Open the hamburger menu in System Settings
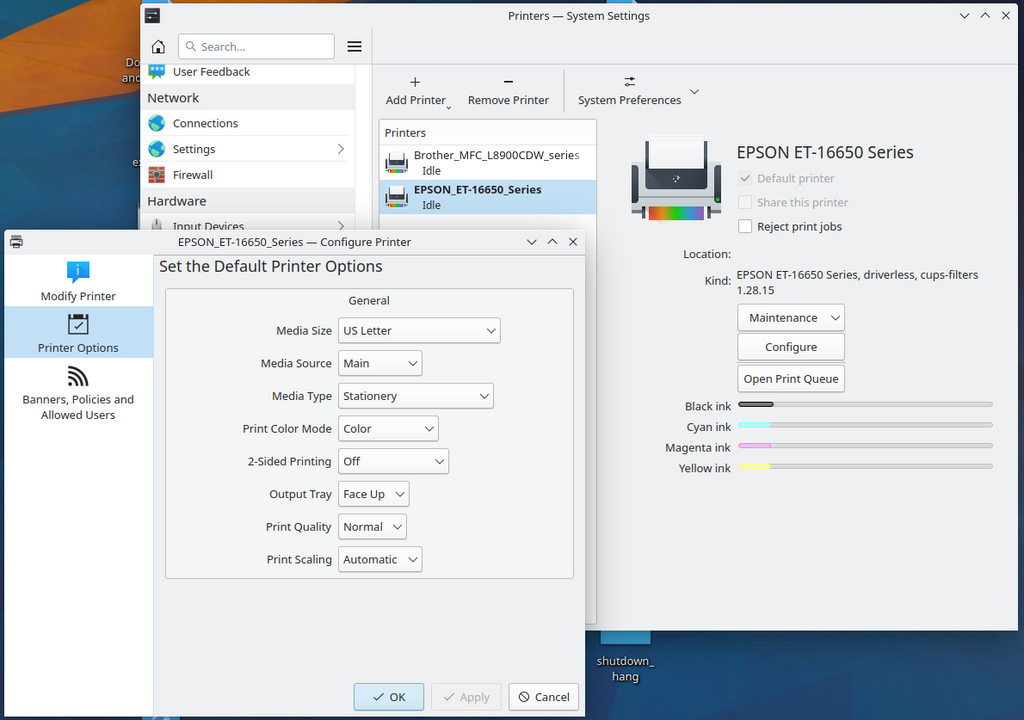 click(x=354, y=46)
